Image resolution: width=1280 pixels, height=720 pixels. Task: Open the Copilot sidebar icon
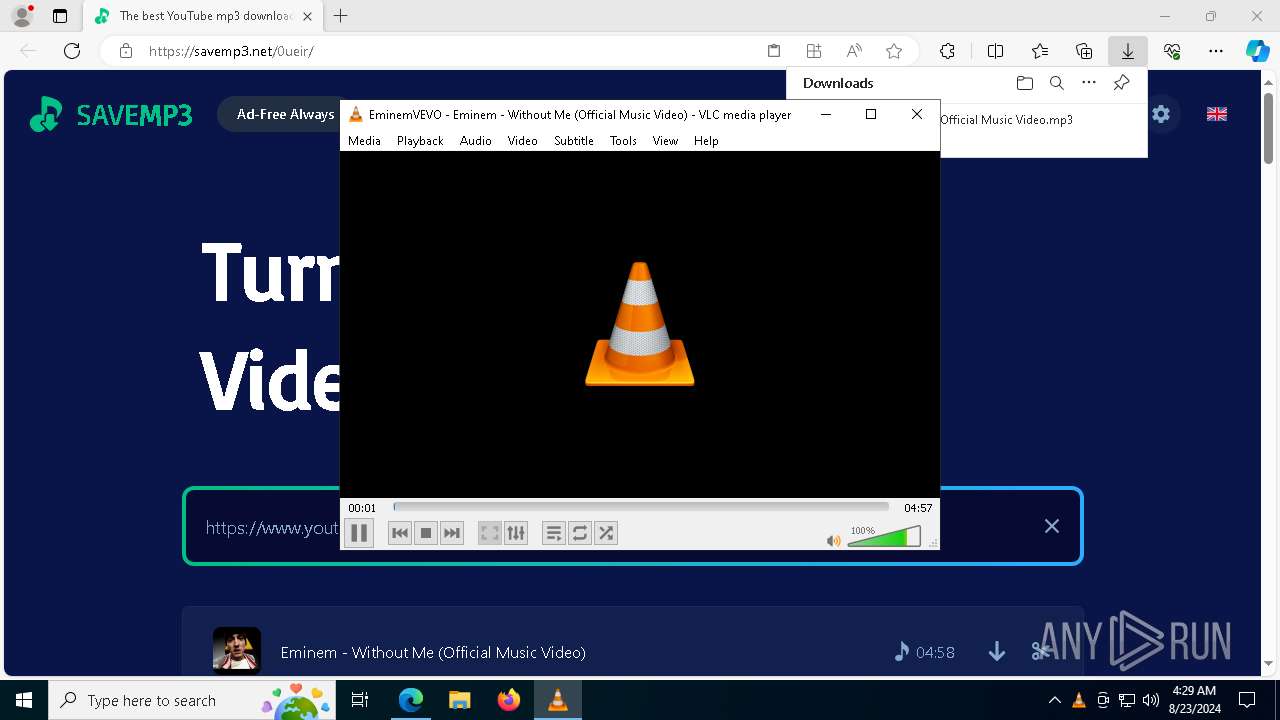1257,51
